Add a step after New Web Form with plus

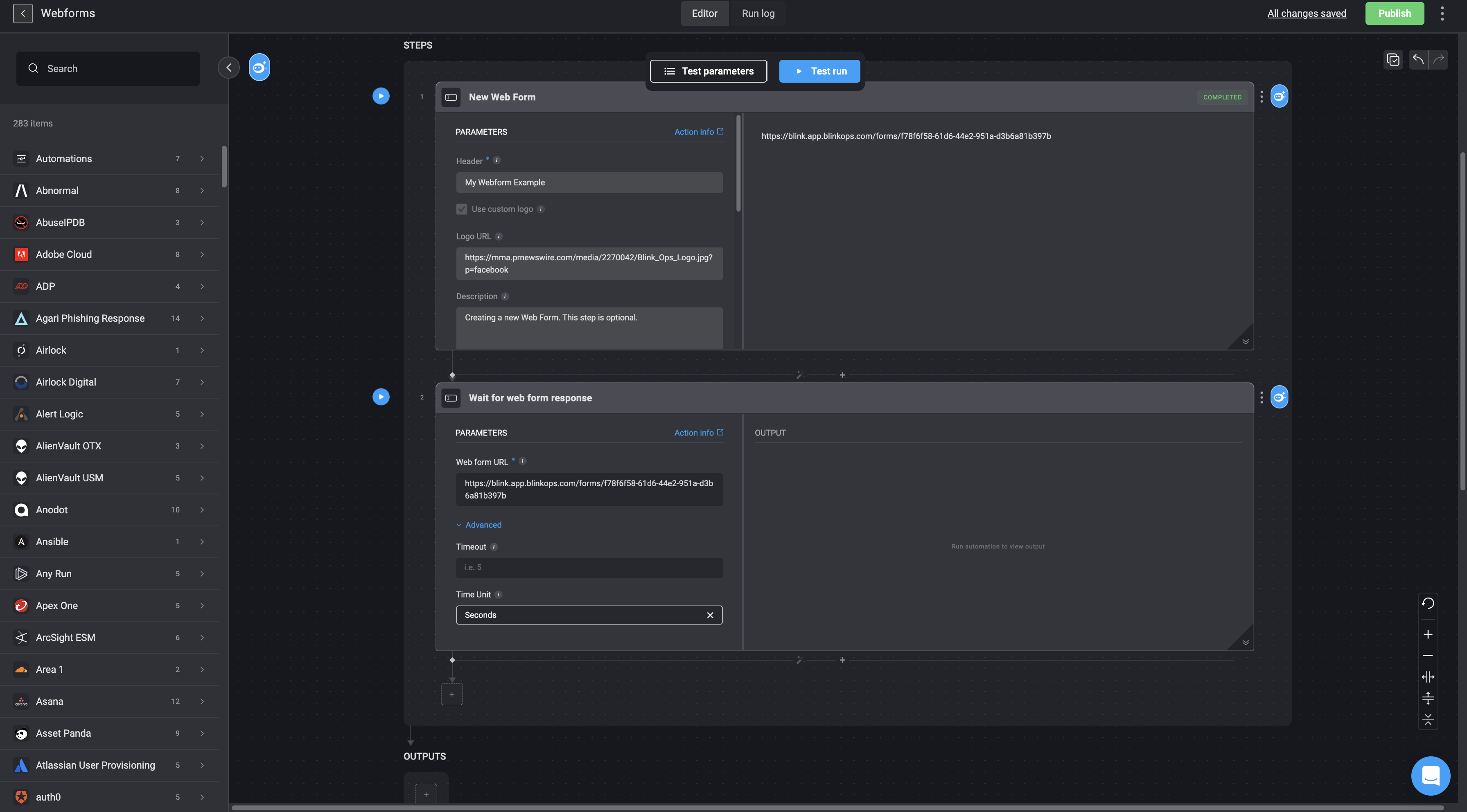[x=842, y=375]
